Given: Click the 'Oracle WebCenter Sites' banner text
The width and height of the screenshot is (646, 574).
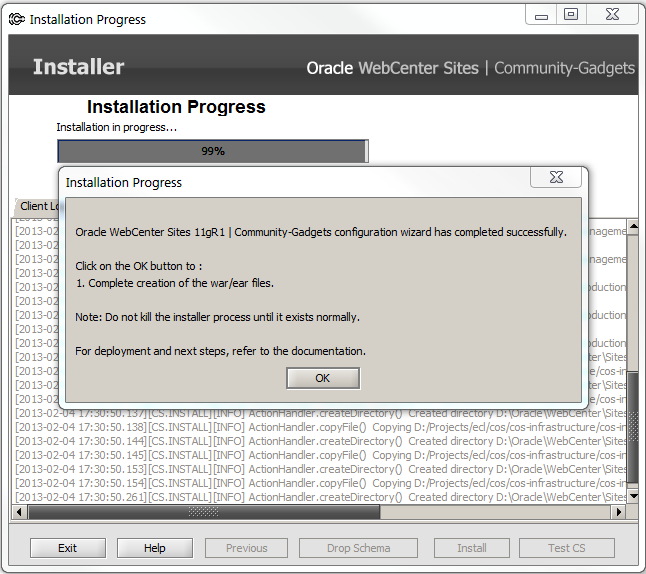Looking at the screenshot, I should [393, 68].
